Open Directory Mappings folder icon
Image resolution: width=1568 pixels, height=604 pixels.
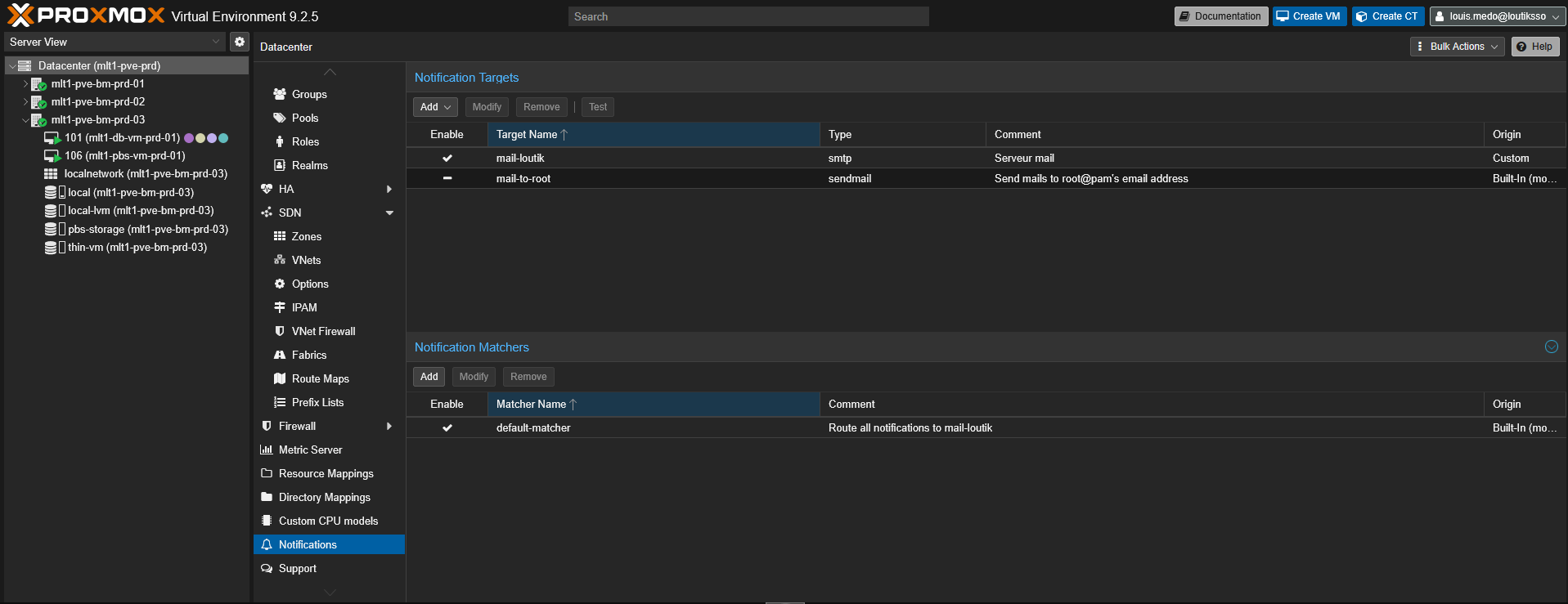(267, 497)
